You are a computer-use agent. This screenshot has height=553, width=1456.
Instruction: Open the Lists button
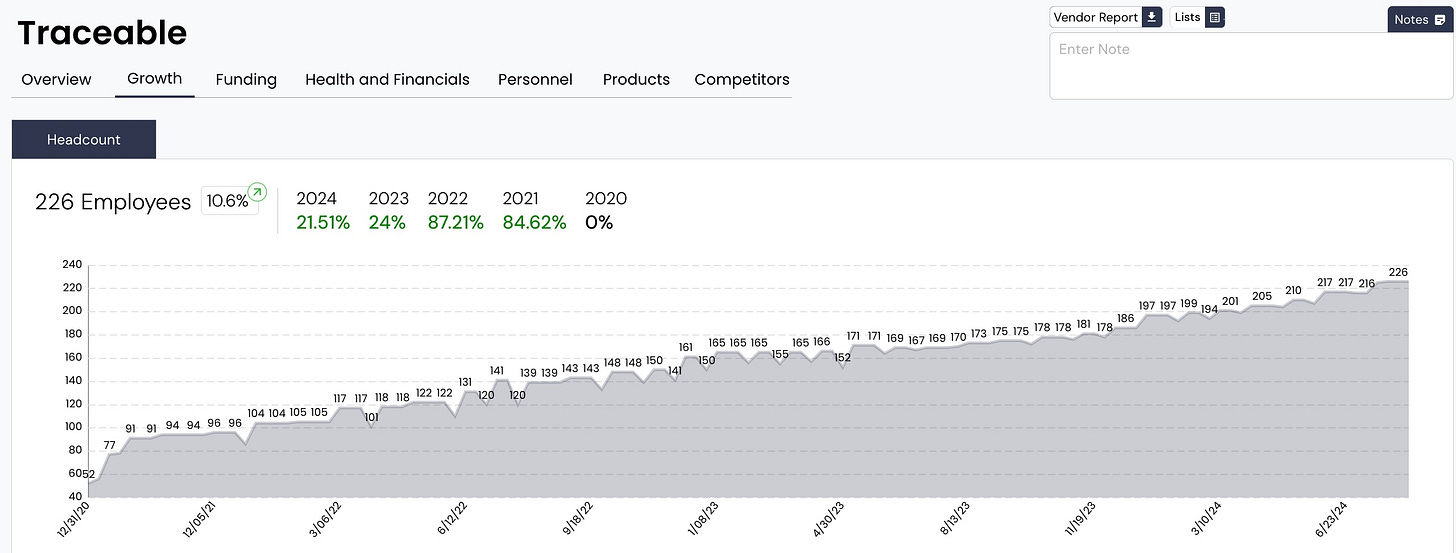pyautogui.click(x=1197, y=17)
